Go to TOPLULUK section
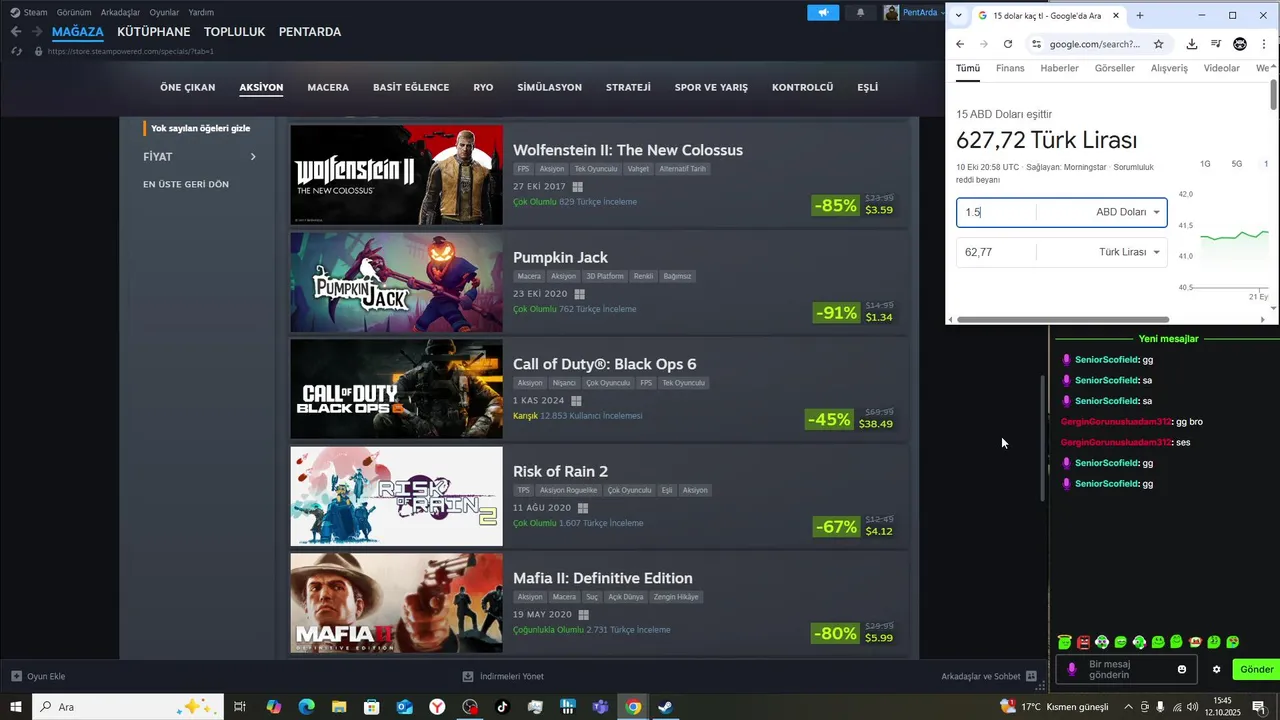The width and height of the screenshot is (1280, 720). (x=234, y=32)
